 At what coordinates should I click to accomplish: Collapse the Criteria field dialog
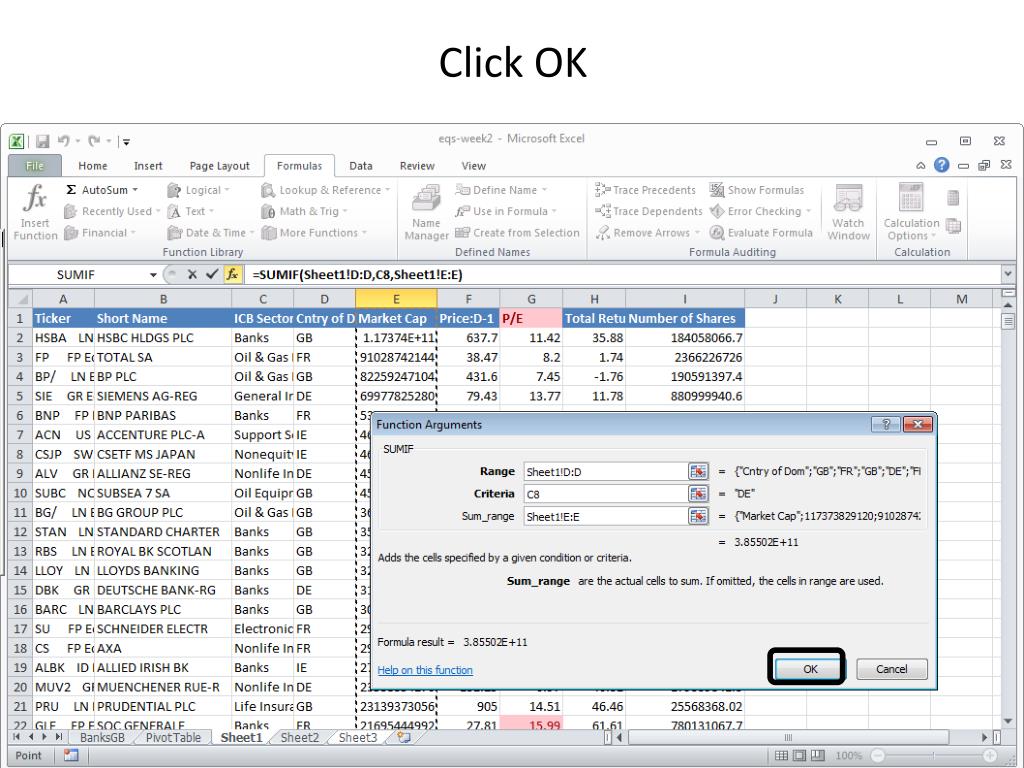[x=698, y=494]
